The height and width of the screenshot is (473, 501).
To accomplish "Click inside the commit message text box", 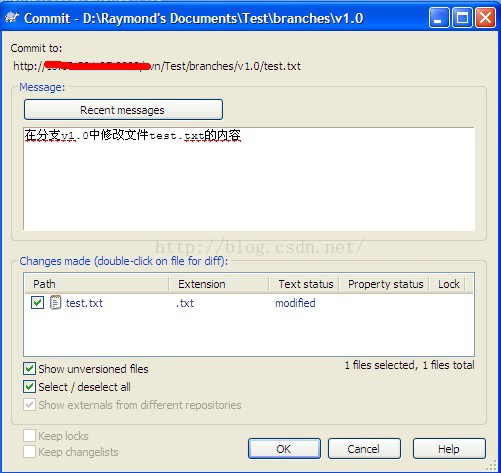I will tap(249, 179).
